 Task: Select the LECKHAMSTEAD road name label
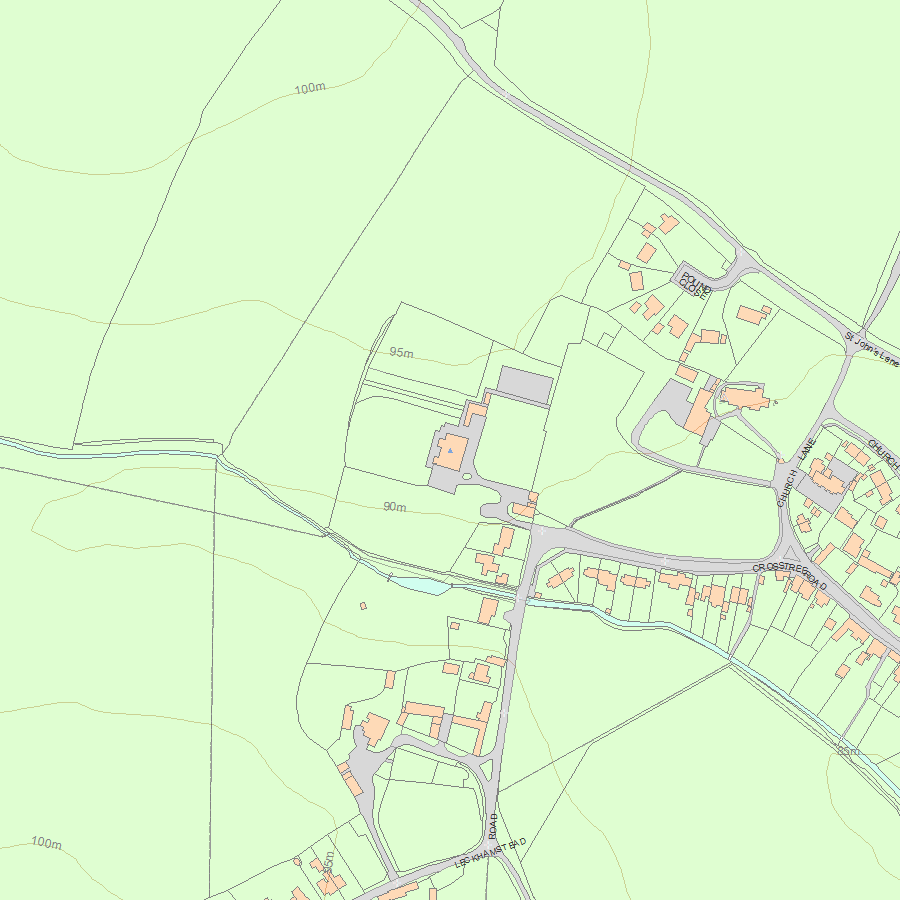coord(491,852)
